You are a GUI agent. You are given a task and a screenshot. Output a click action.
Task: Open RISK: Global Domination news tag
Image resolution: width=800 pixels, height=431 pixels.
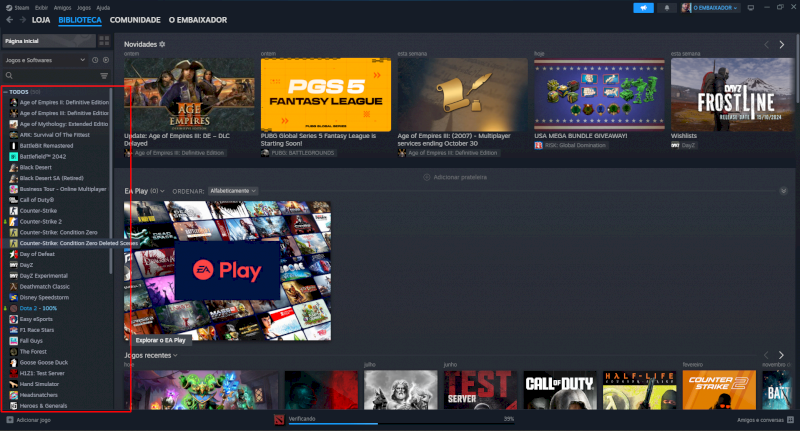pyautogui.click(x=571, y=145)
